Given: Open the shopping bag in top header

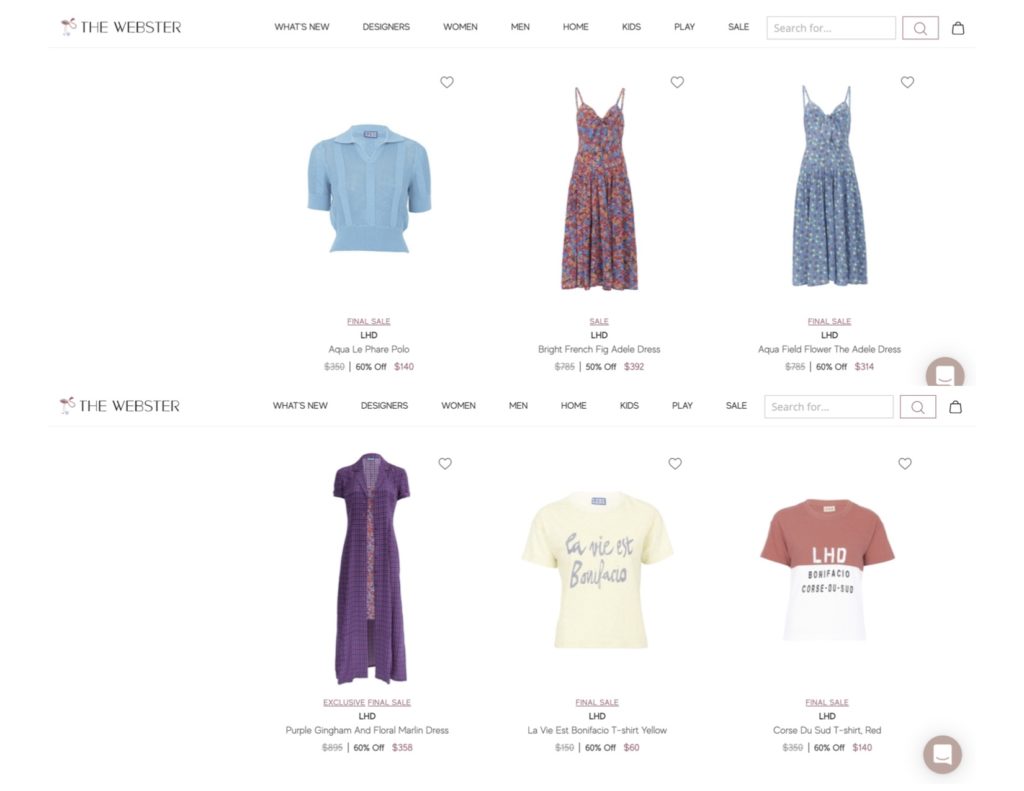Looking at the screenshot, I should (958, 28).
